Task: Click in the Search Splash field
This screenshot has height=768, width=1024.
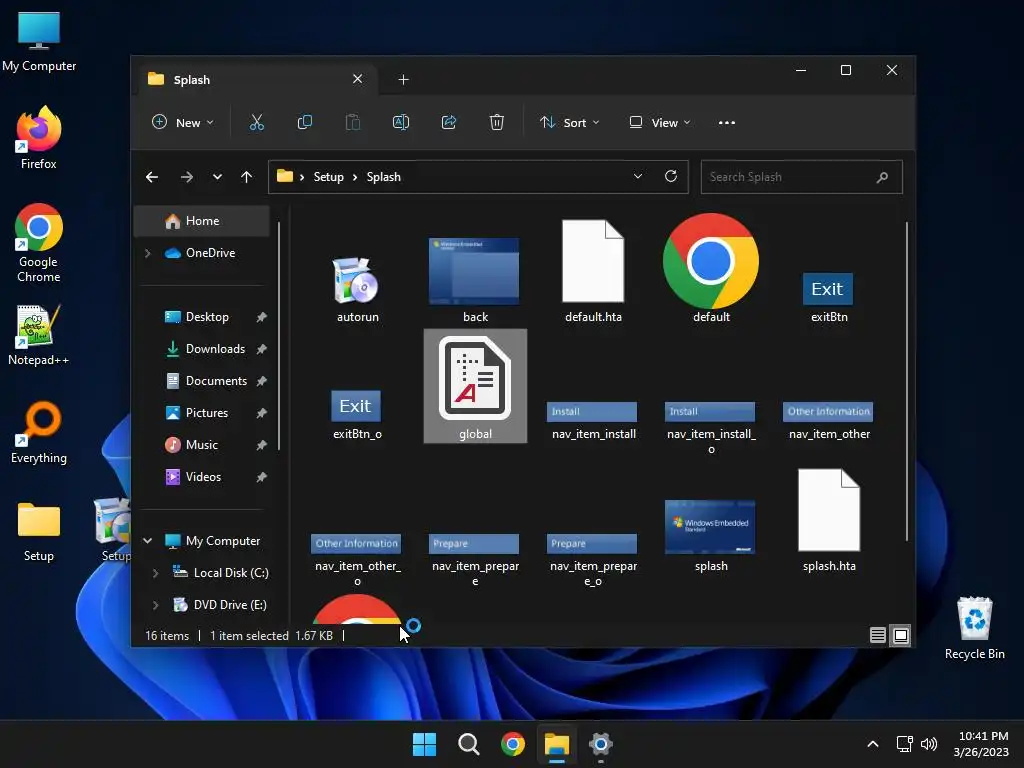Action: tap(801, 177)
